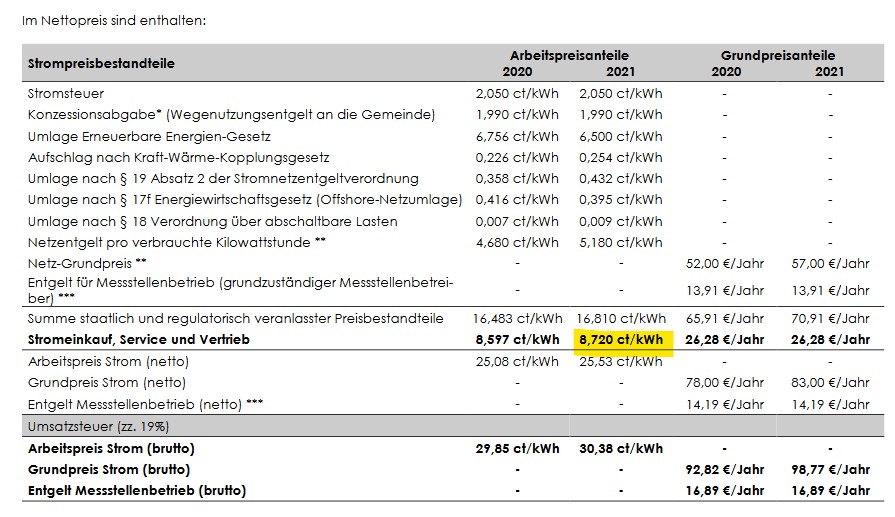Click the Grundpreisanteile header
This screenshot has height=517, width=895.
[777, 55]
